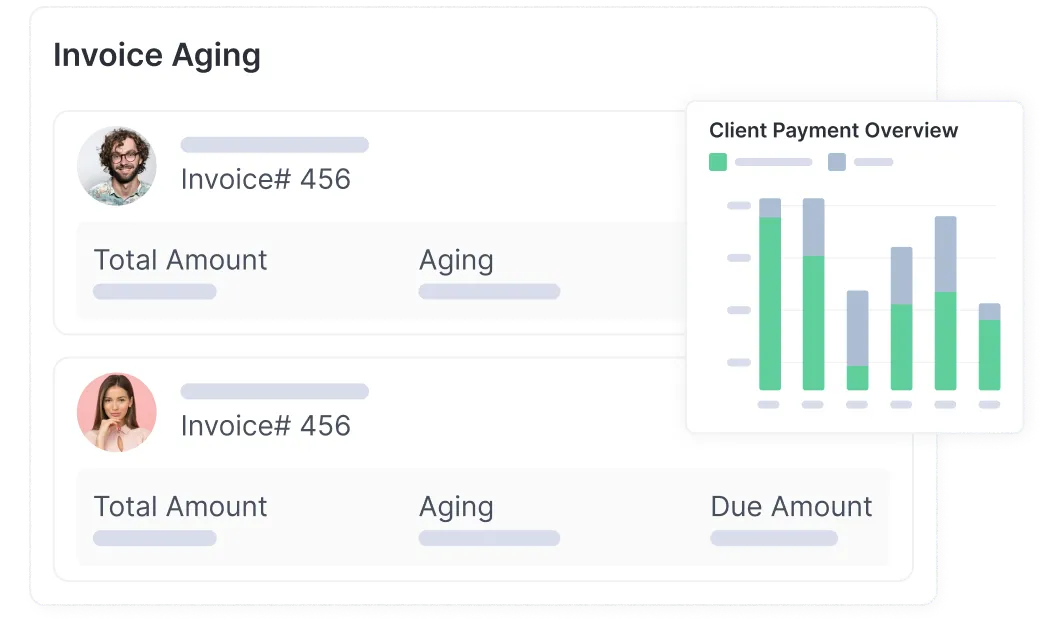Select the shortest green bar in the chart
This screenshot has width=1053, height=624.
click(x=857, y=377)
